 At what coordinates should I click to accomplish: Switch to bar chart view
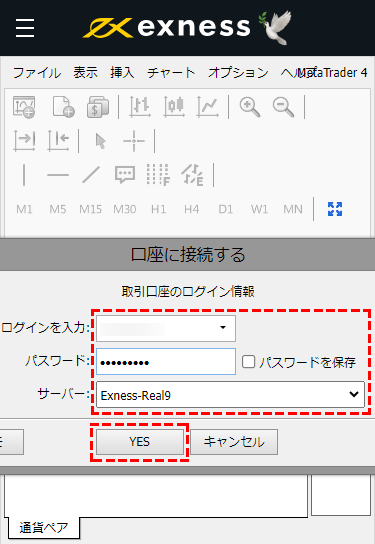(x=140, y=107)
